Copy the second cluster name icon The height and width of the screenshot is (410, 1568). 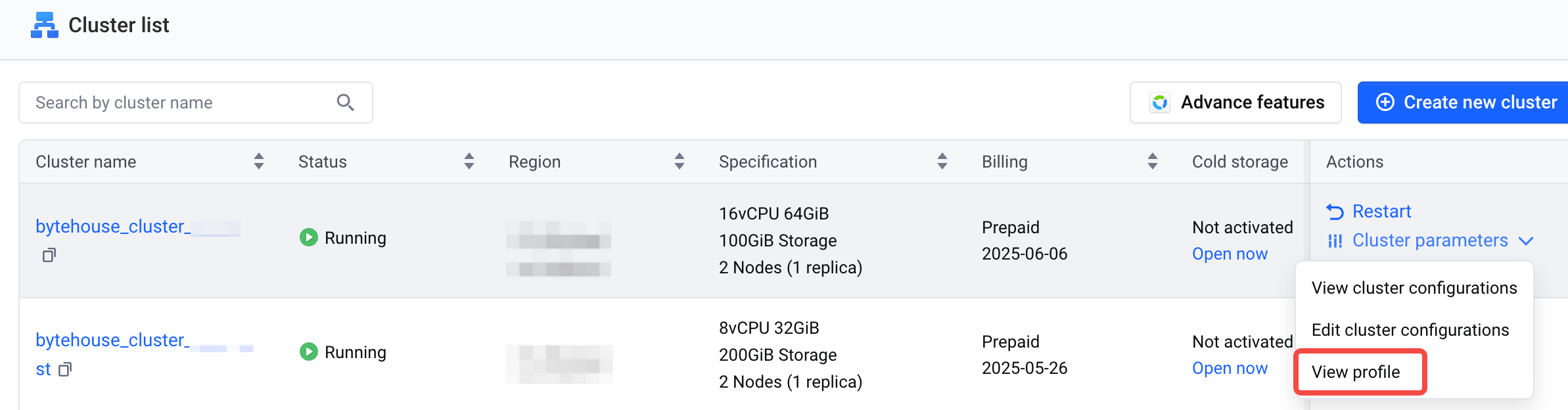tap(65, 369)
